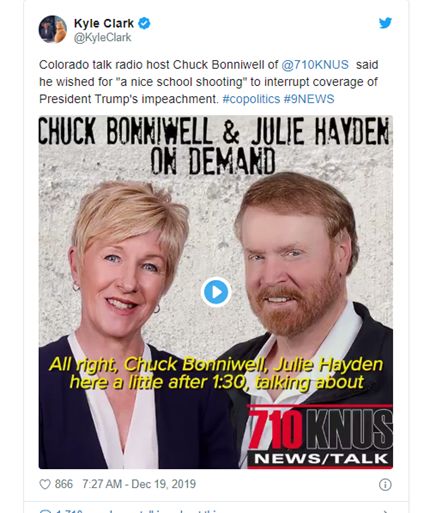
Task: Open the @KyleClark handle
Action: (x=102, y=38)
